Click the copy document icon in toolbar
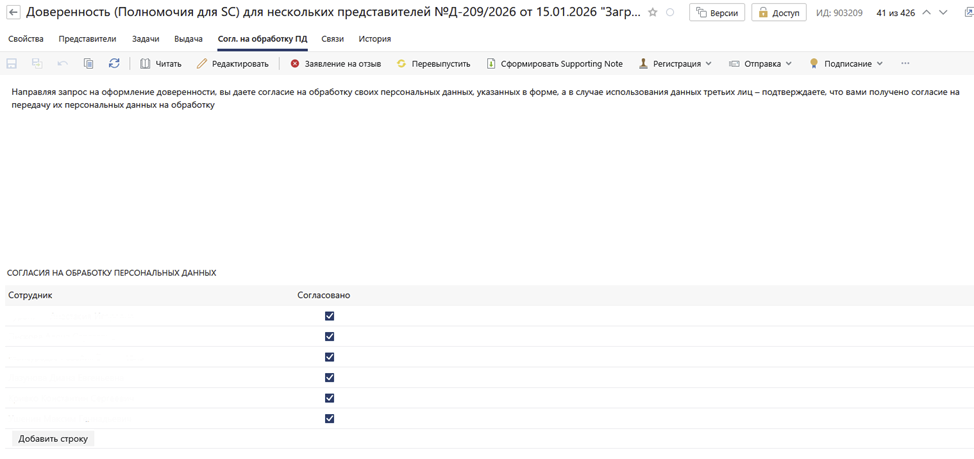This screenshot has height=459, width=974. [88, 64]
